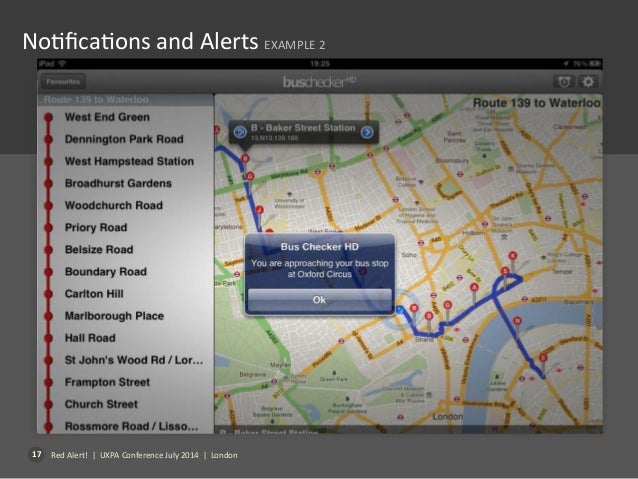The width and height of the screenshot is (638, 479).
Task: Tap the Holborn label on the map
Action: [473, 233]
